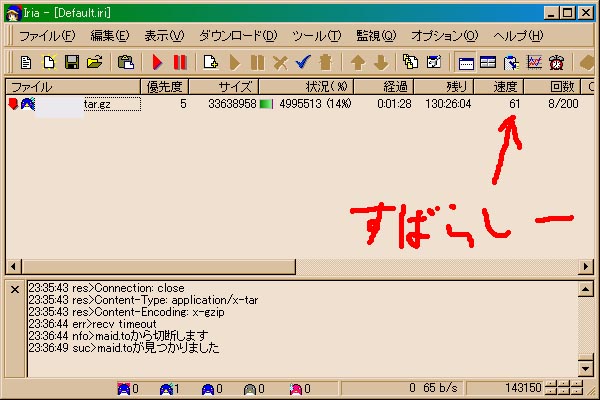The height and width of the screenshot is (400, 600).
Task: Click the remaining time 130:26:04
Action: pyautogui.click(x=448, y=104)
